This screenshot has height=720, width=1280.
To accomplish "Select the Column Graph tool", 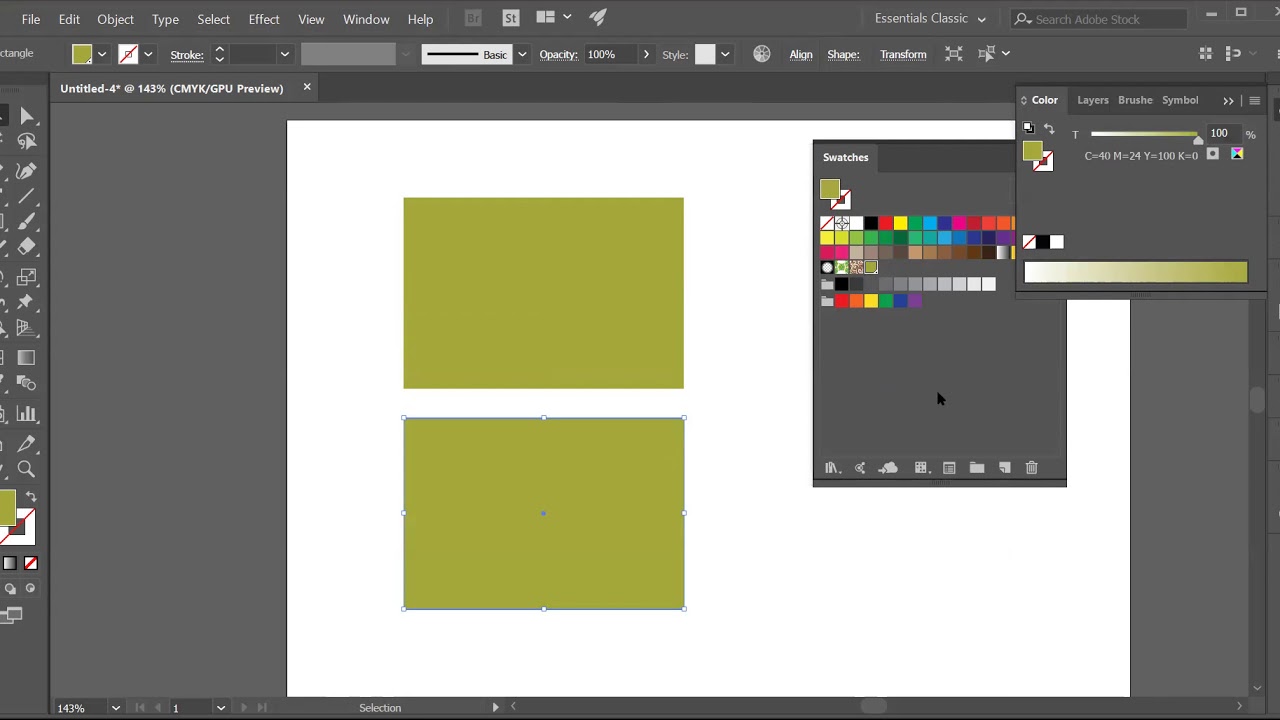I will point(27,414).
